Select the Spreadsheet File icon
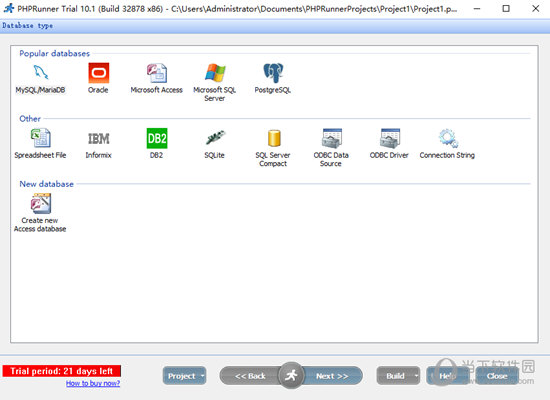Viewport: 550px width, 400px height. [41, 138]
